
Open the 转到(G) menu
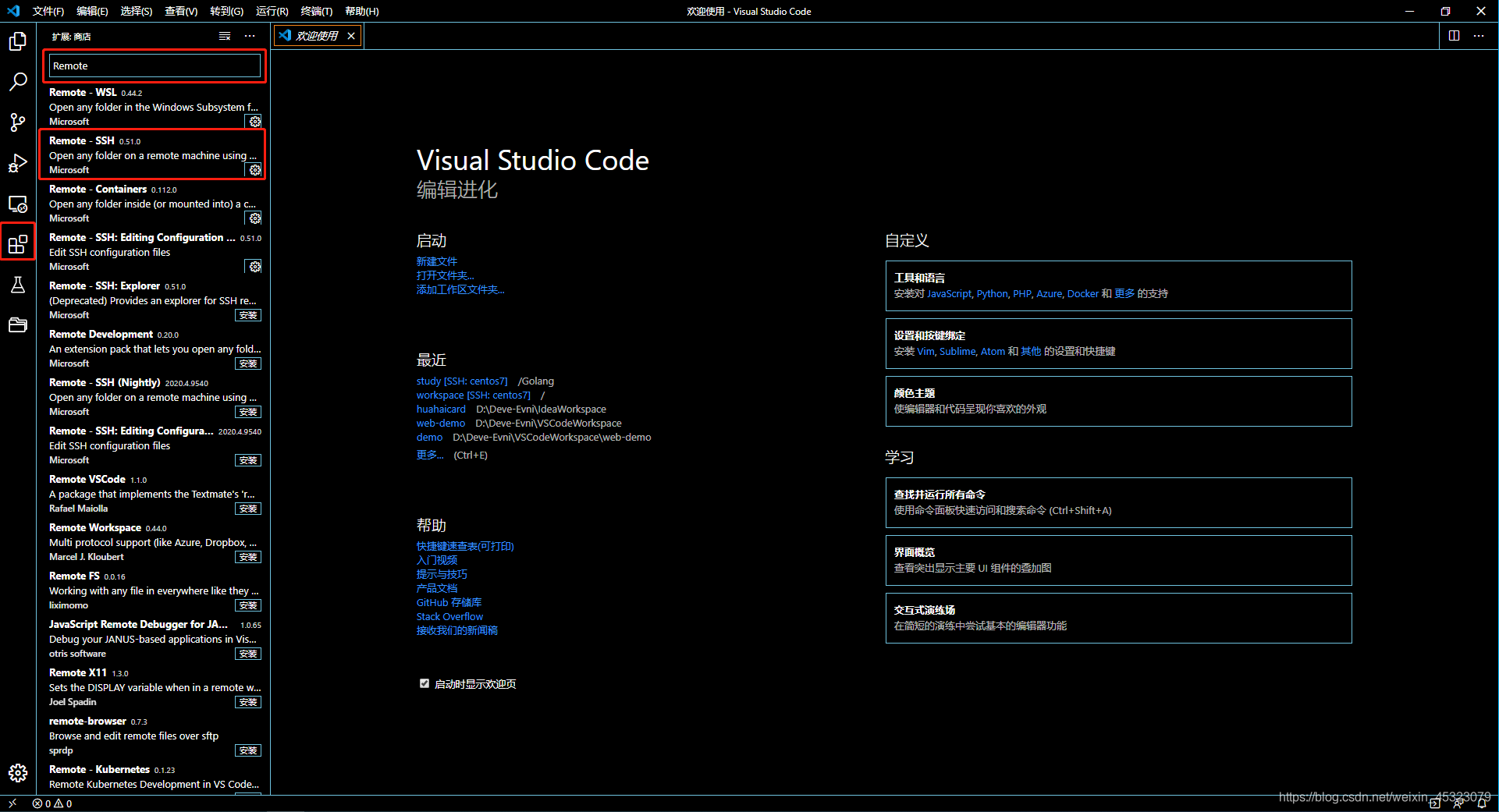(x=226, y=11)
